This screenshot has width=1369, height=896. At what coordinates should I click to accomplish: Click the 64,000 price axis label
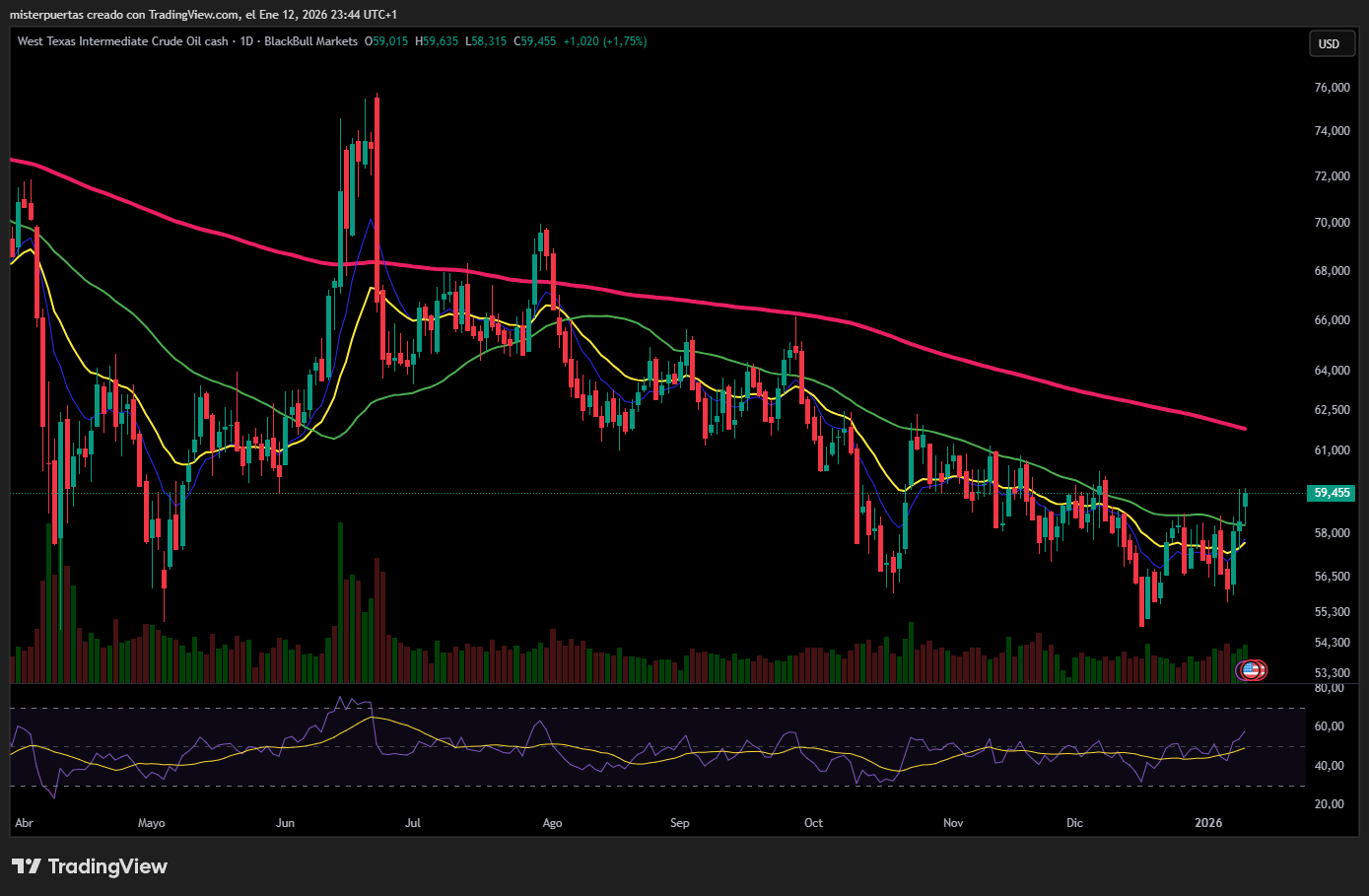pyautogui.click(x=1333, y=371)
